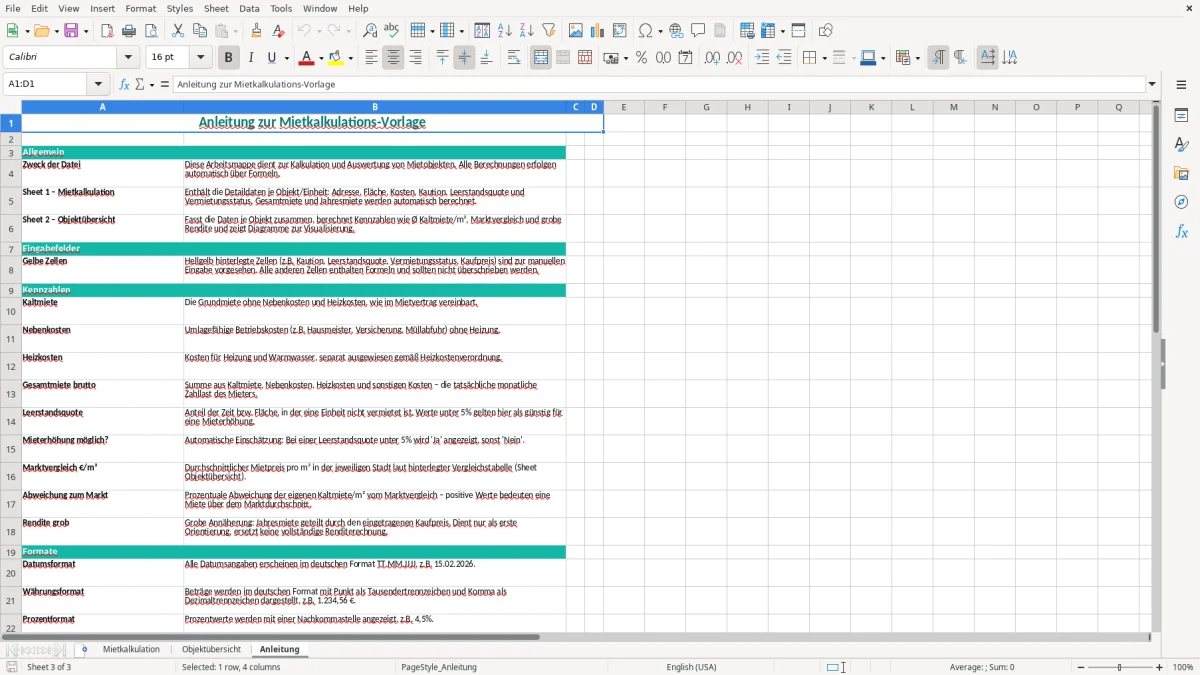Screen dimensions: 1200x675
Task: Open the sidebar Gallery panel
Action: (x=1181, y=173)
